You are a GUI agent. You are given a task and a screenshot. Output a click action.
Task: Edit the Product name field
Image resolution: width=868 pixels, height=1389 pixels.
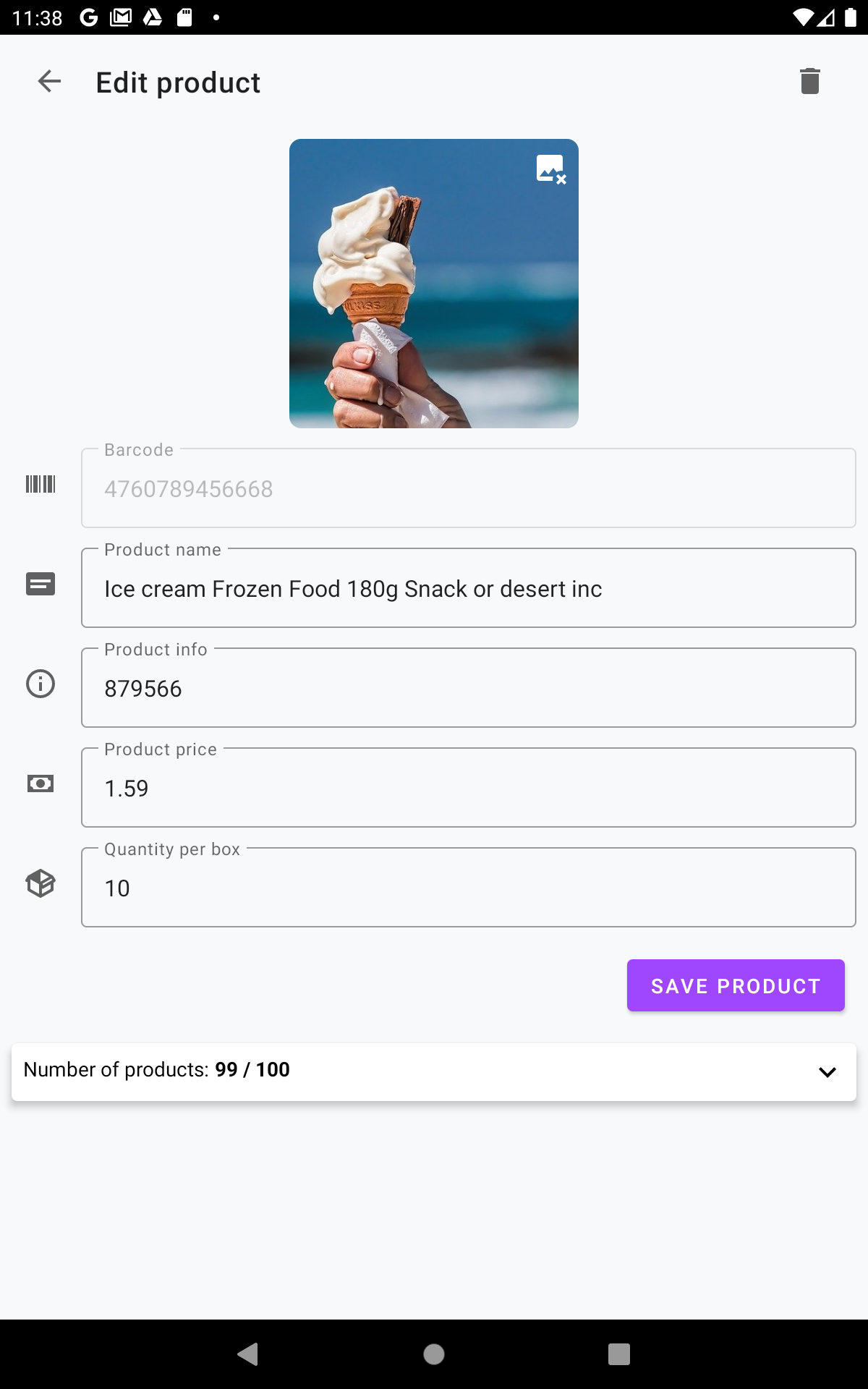468,589
